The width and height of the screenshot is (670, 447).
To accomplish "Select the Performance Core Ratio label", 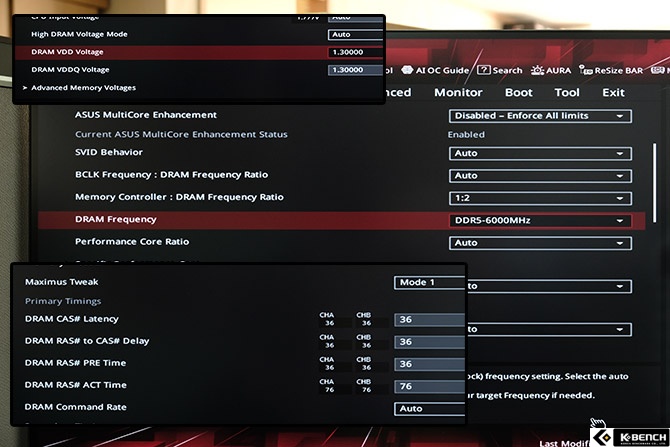I will coord(132,241).
